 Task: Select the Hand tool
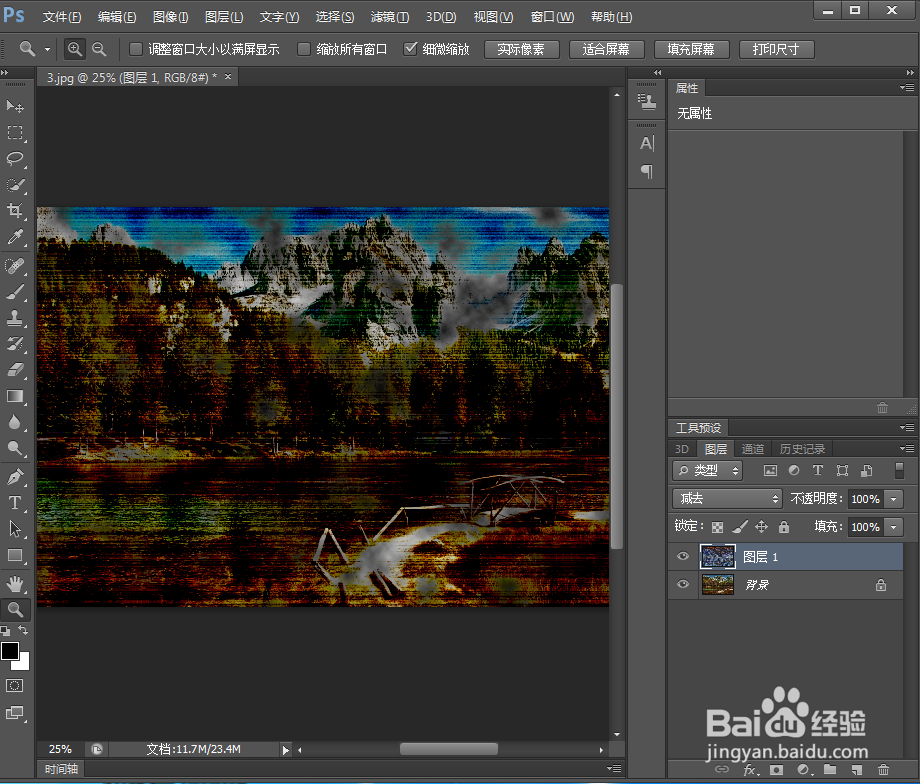[x=15, y=584]
